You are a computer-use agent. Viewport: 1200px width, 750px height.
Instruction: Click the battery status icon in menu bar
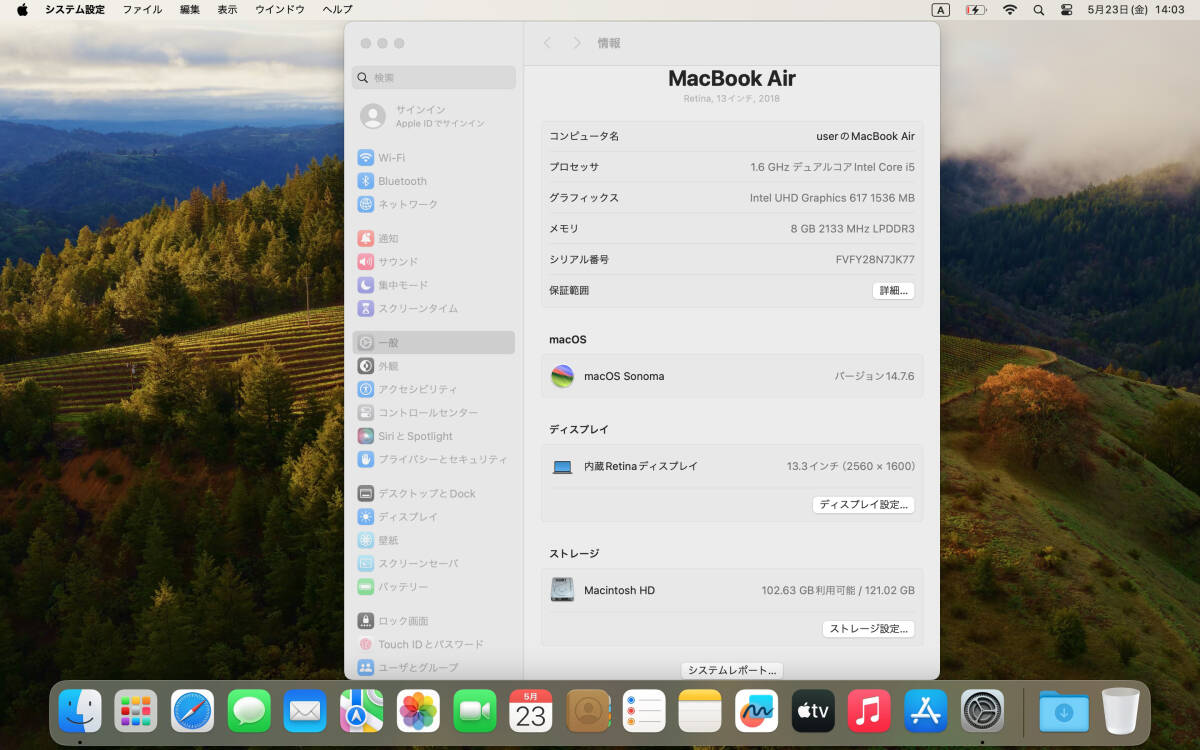(x=975, y=9)
